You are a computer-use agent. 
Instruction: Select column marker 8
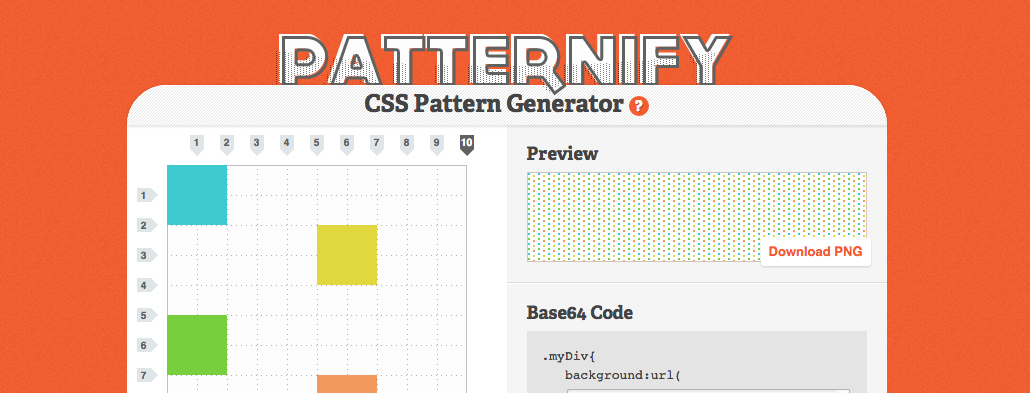point(407,145)
